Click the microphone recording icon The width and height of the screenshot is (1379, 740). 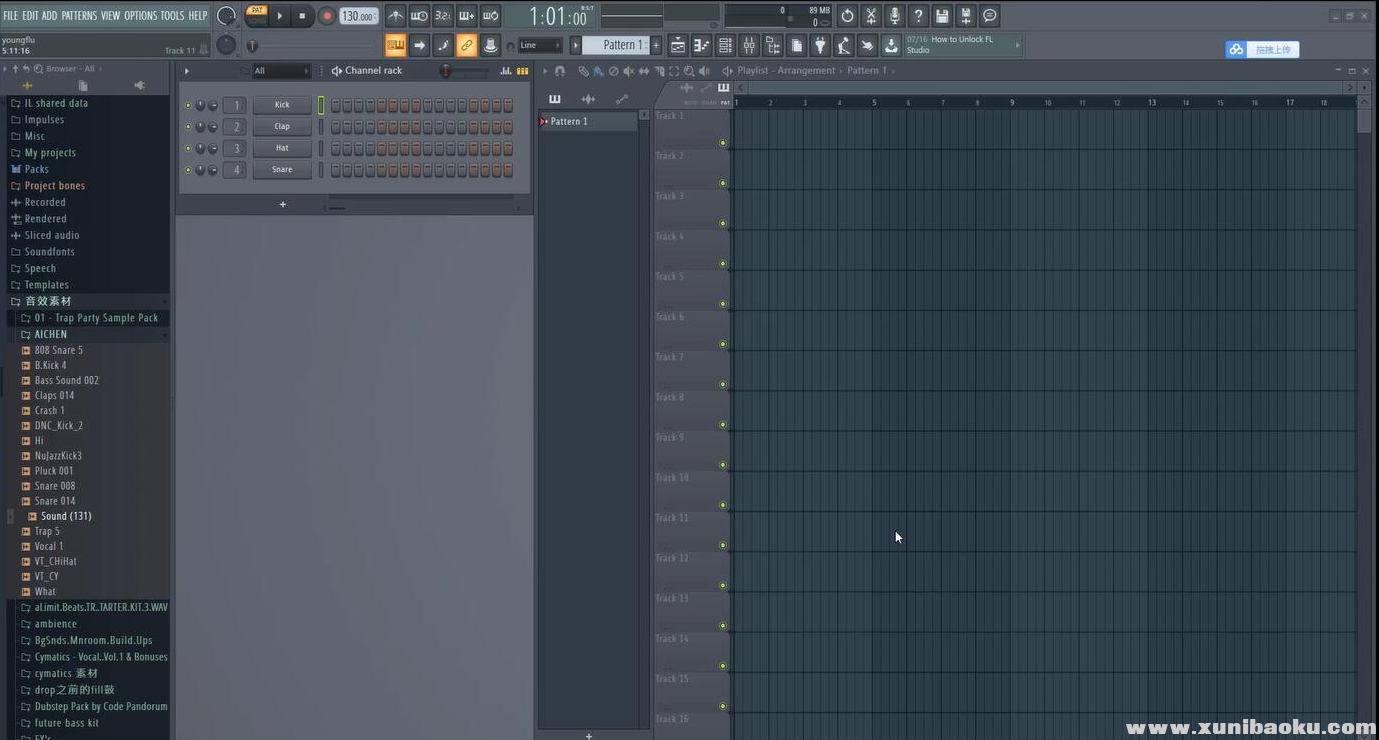[895, 16]
